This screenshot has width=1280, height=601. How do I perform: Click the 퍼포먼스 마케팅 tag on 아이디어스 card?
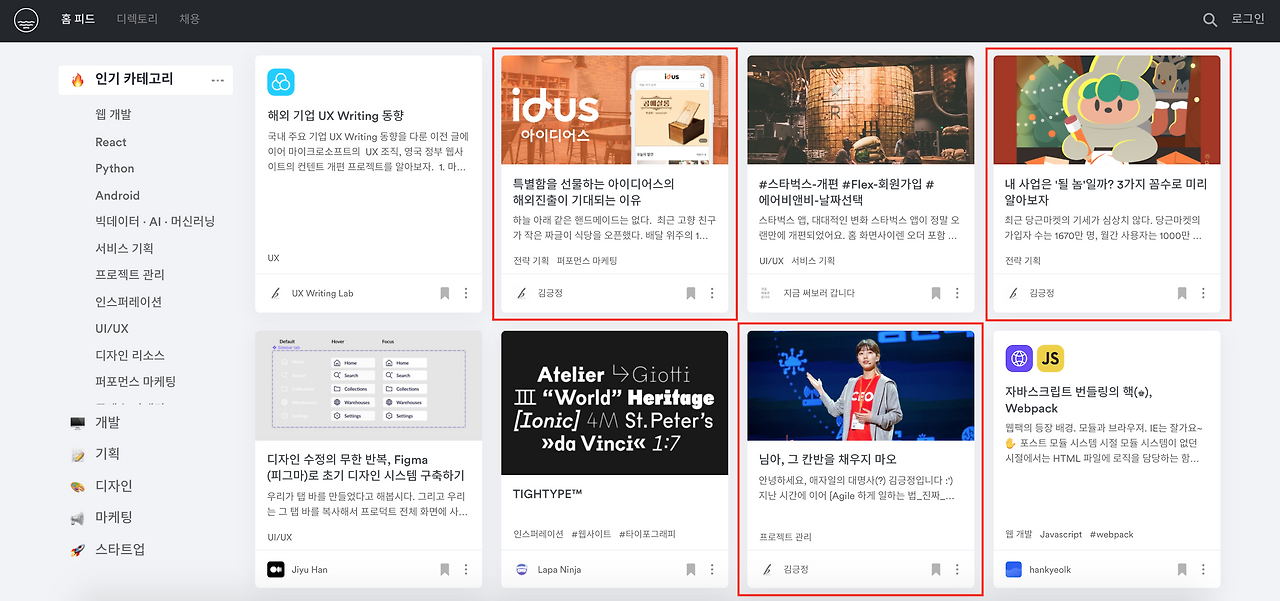587,261
